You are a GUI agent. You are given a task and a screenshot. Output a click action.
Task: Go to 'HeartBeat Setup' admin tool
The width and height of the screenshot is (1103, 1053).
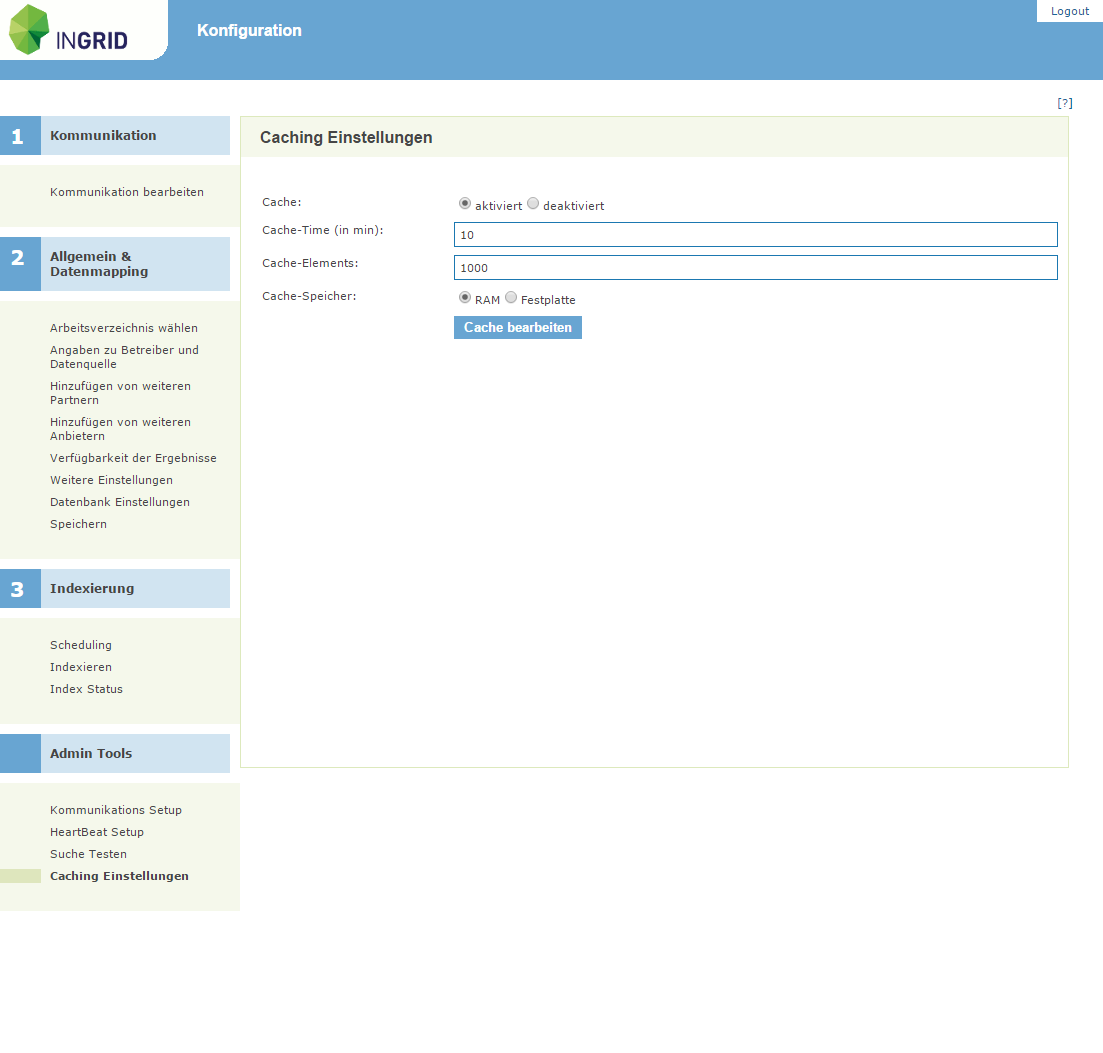pos(97,832)
